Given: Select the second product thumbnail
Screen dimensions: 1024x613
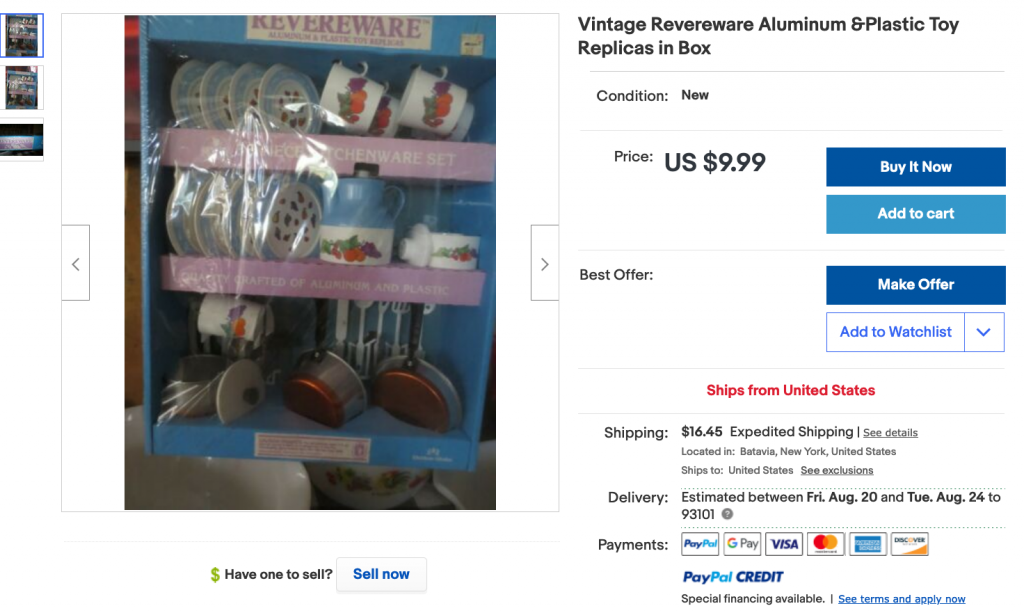Looking at the screenshot, I should pyautogui.click(x=22, y=87).
